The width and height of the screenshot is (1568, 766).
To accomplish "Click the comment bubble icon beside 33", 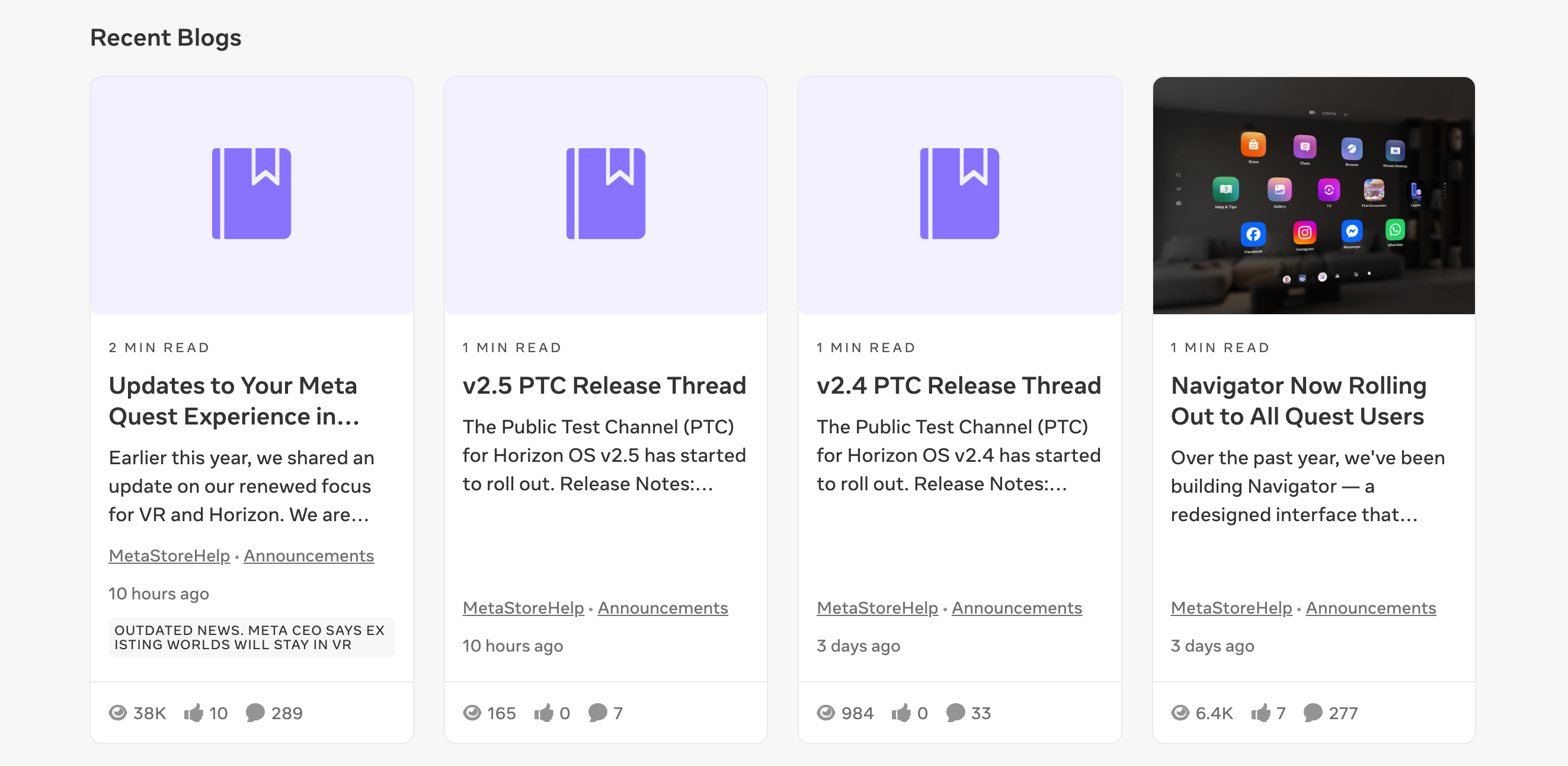I will click(x=956, y=713).
